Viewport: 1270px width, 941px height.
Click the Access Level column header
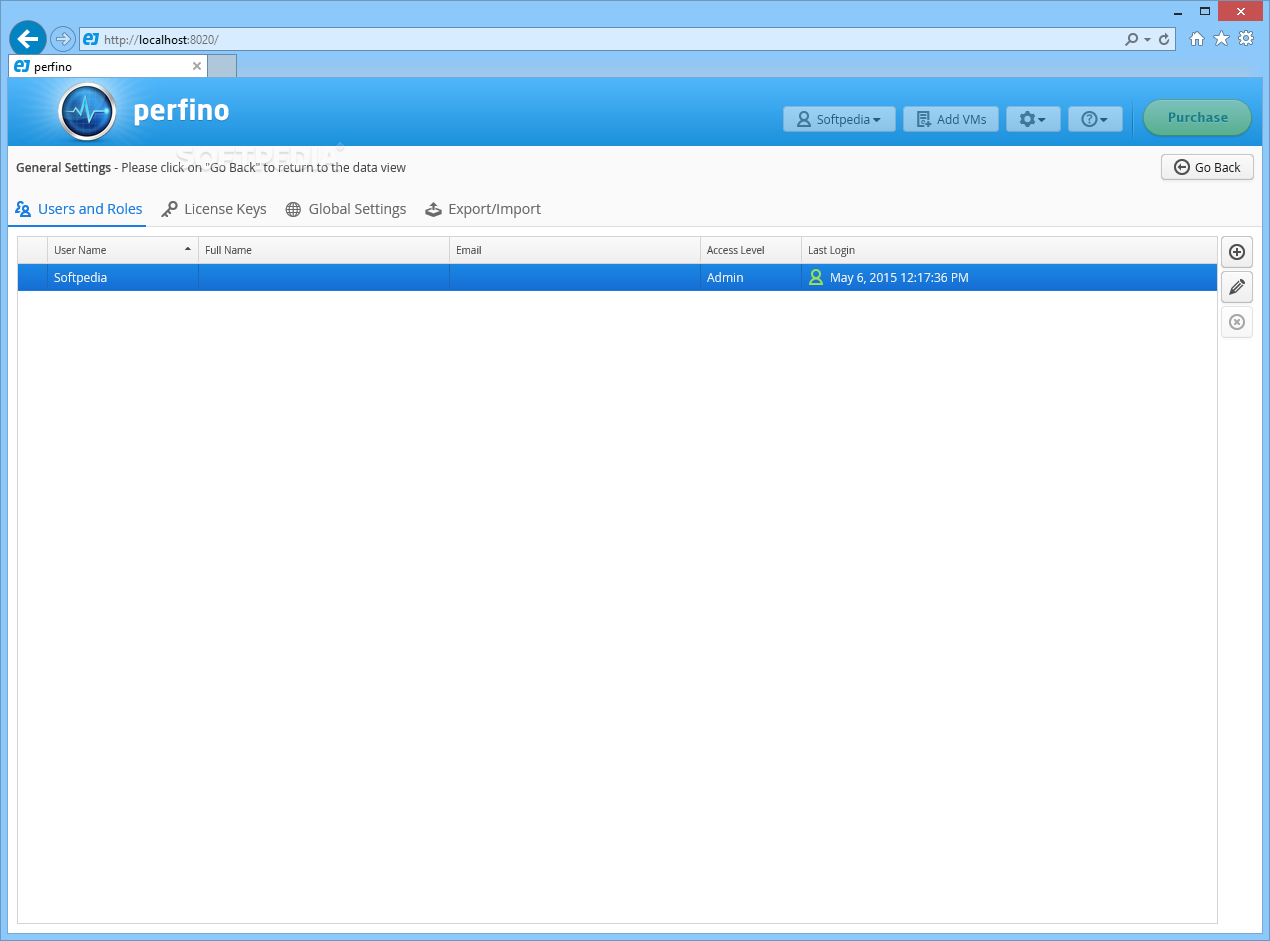pos(751,250)
